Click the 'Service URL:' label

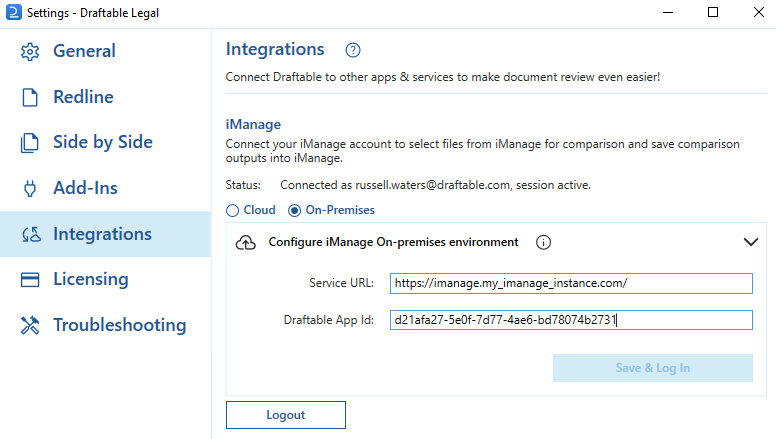(341, 283)
